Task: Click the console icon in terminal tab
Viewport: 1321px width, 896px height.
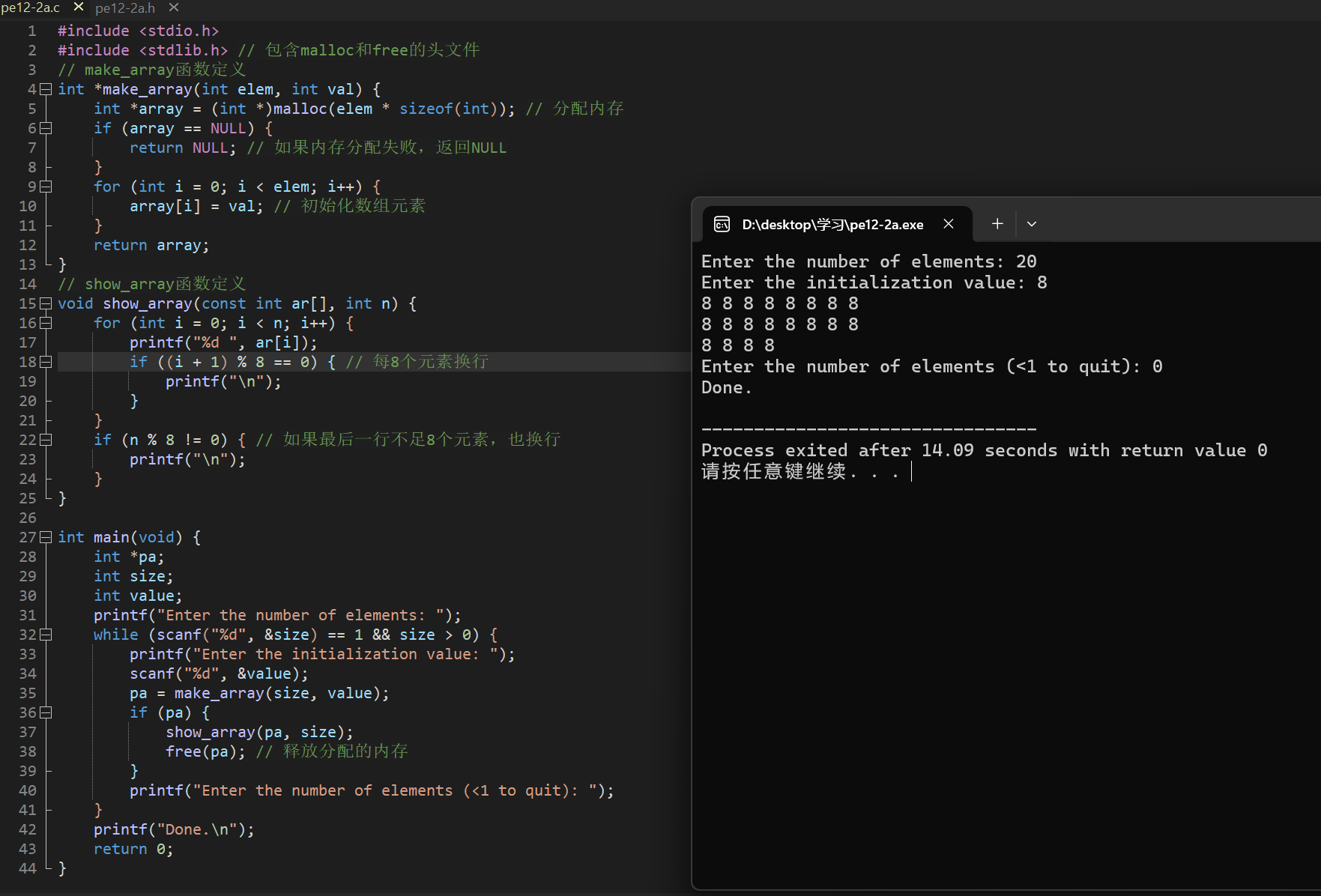Action: tap(722, 225)
